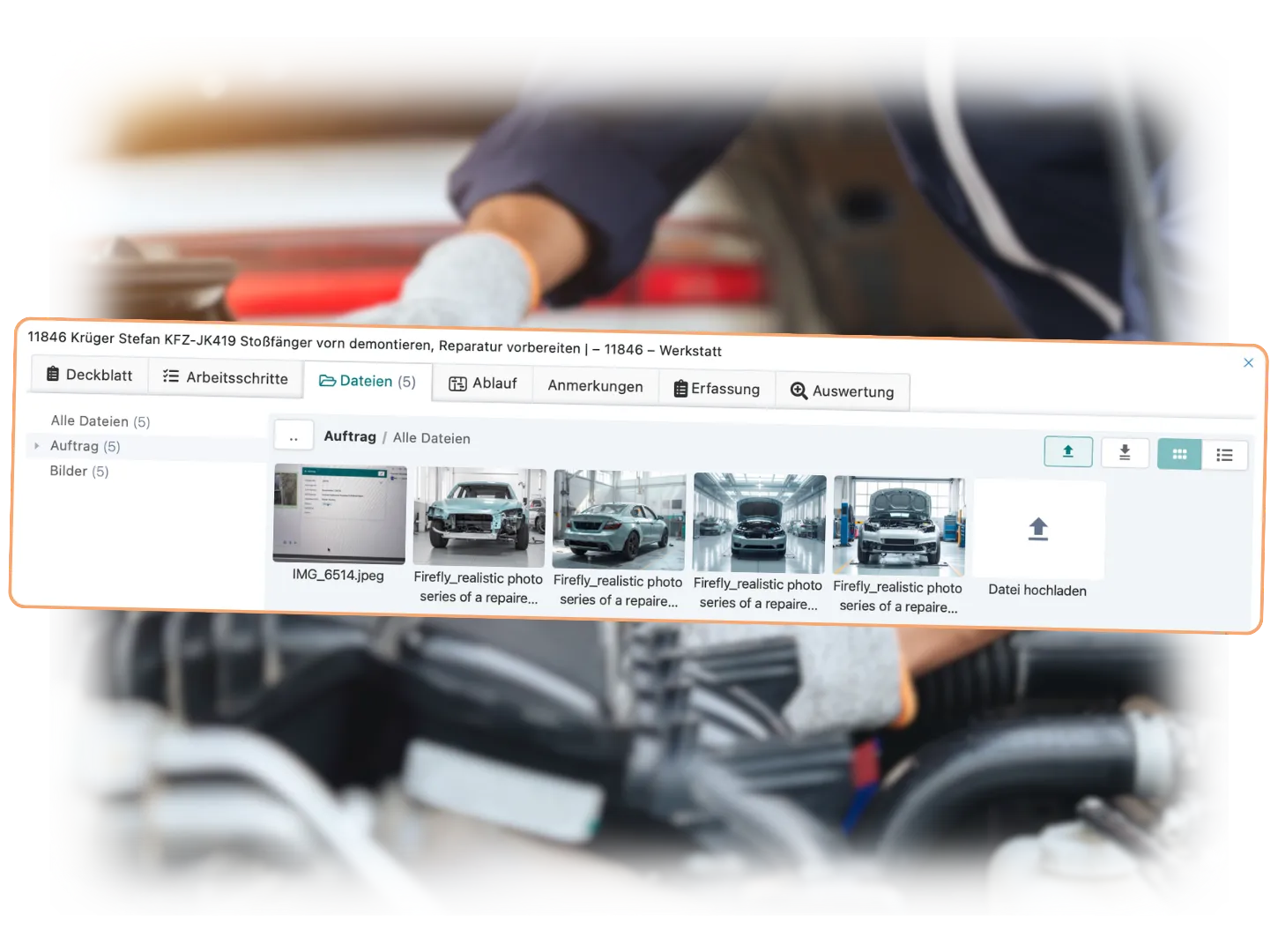Viewport: 1278px width, 952px height.
Task: Expand the Auftrag folder in the sidebar
Action: click(36, 446)
